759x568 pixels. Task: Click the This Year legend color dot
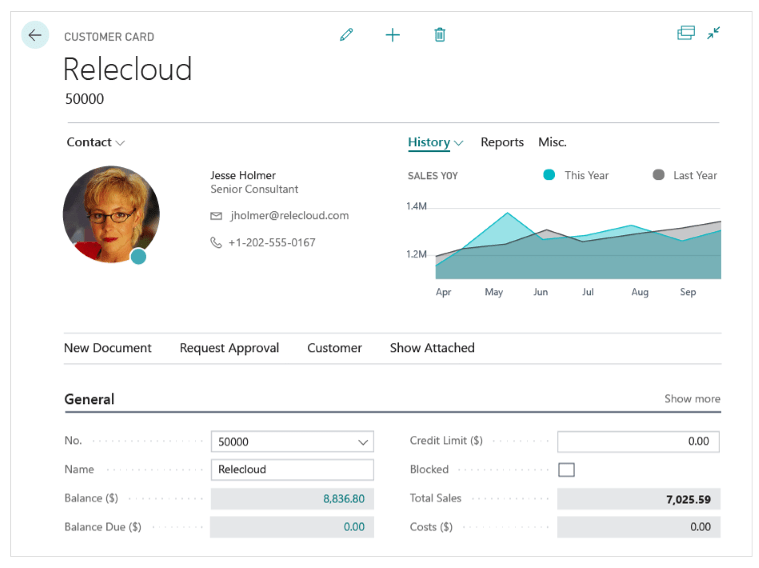tap(549, 175)
